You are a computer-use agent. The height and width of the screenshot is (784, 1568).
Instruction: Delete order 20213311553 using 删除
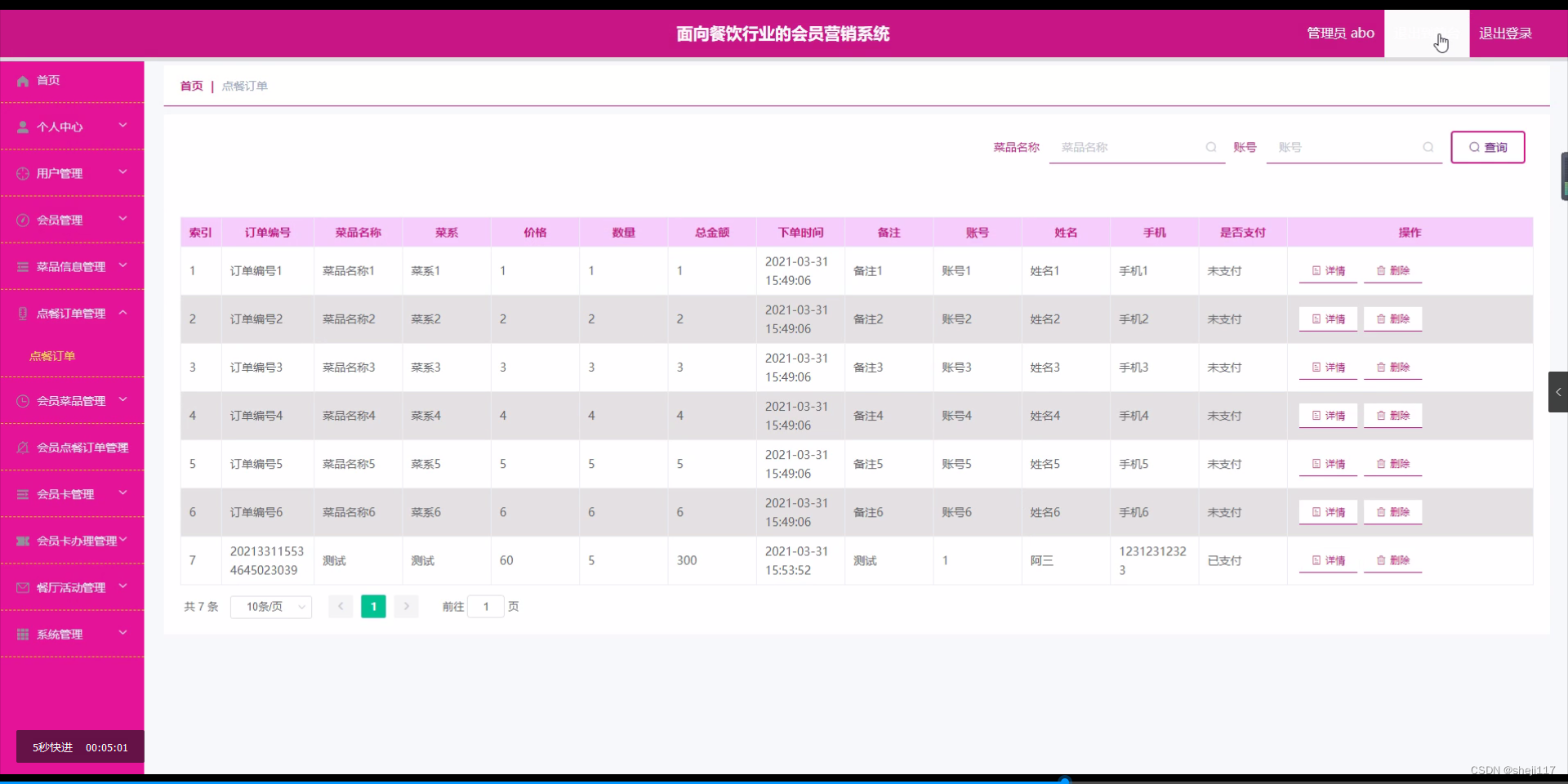[x=1392, y=560]
